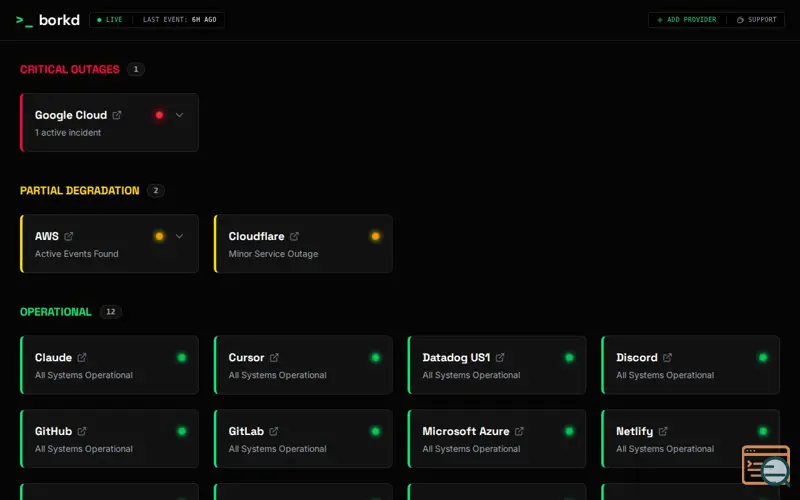
Task: Open Netlify external link icon
Action: pos(663,431)
